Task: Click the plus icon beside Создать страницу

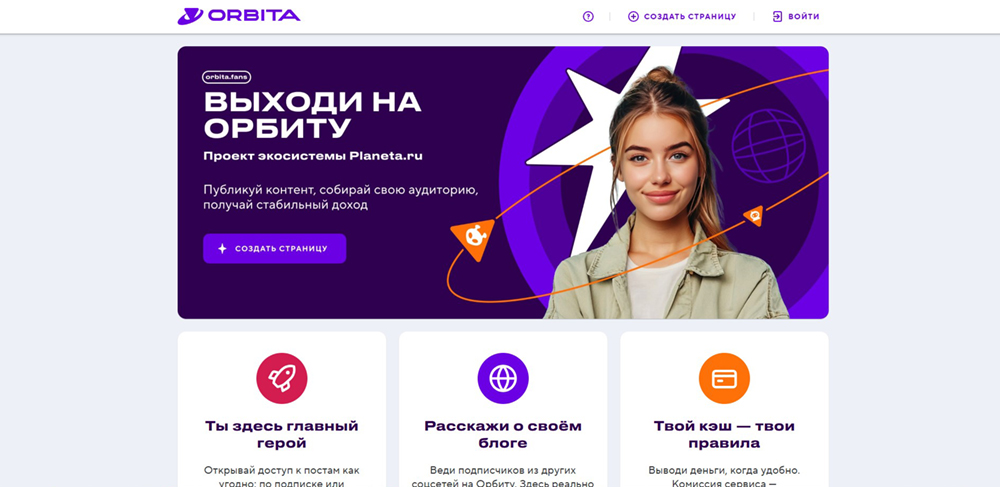Action: [x=633, y=17]
